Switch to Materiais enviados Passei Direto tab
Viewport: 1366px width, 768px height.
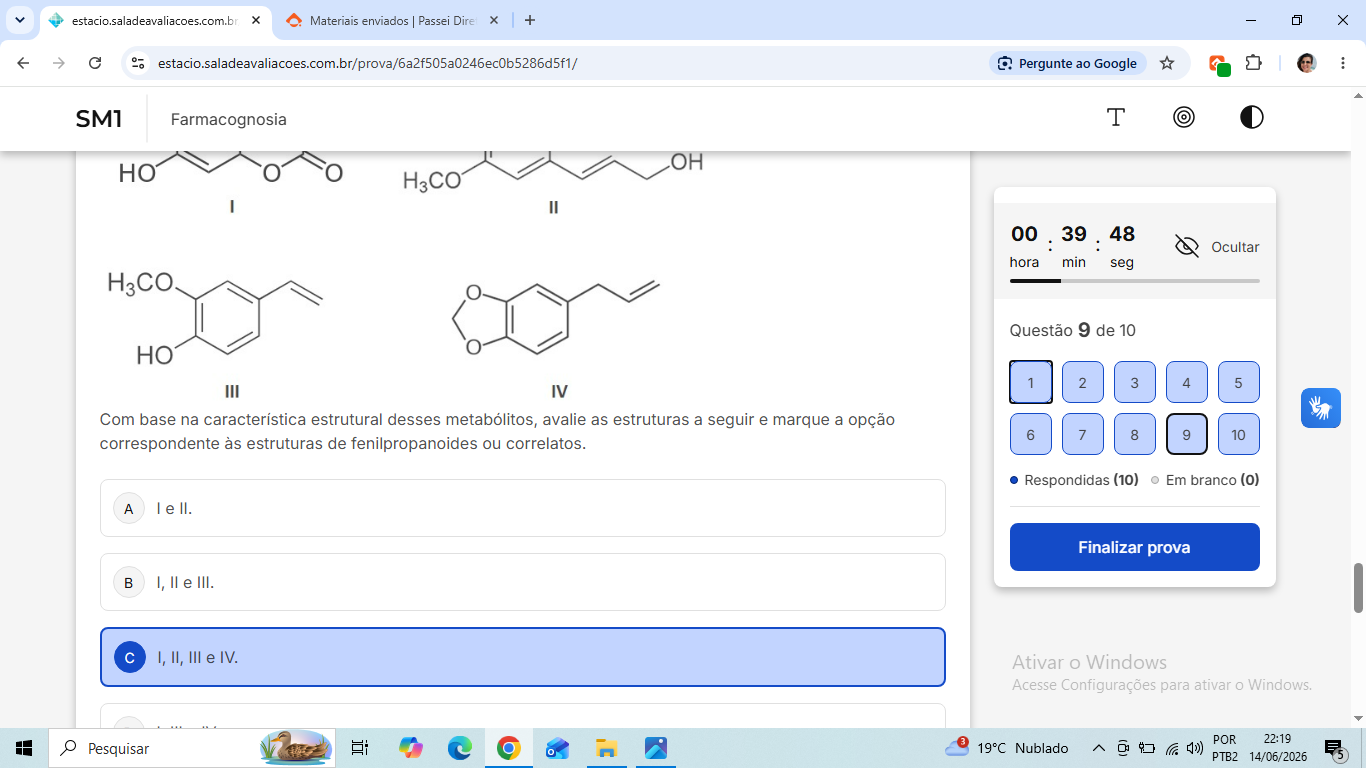[394, 20]
